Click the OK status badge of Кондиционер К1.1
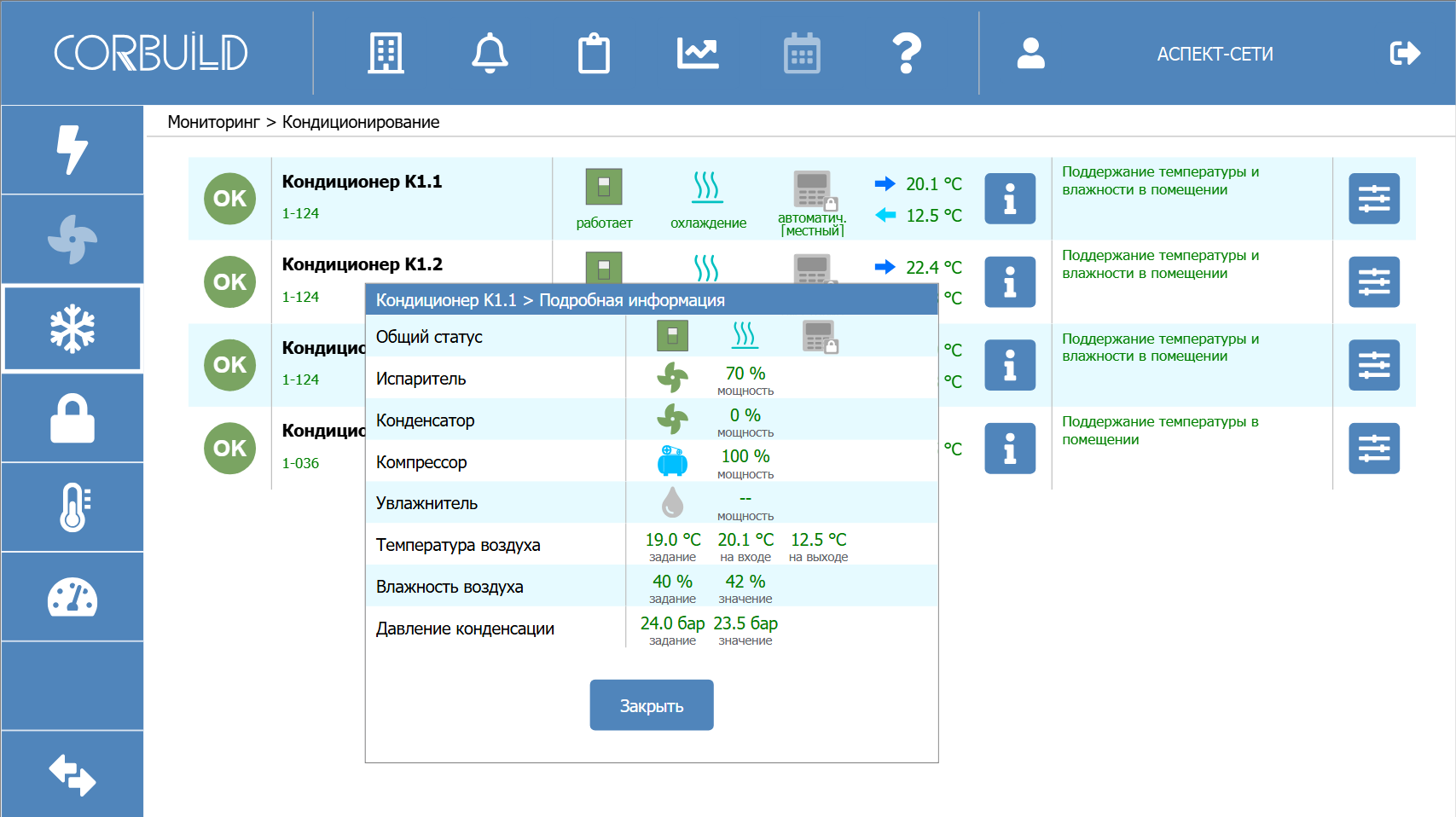The image size is (1456, 817). [230, 199]
